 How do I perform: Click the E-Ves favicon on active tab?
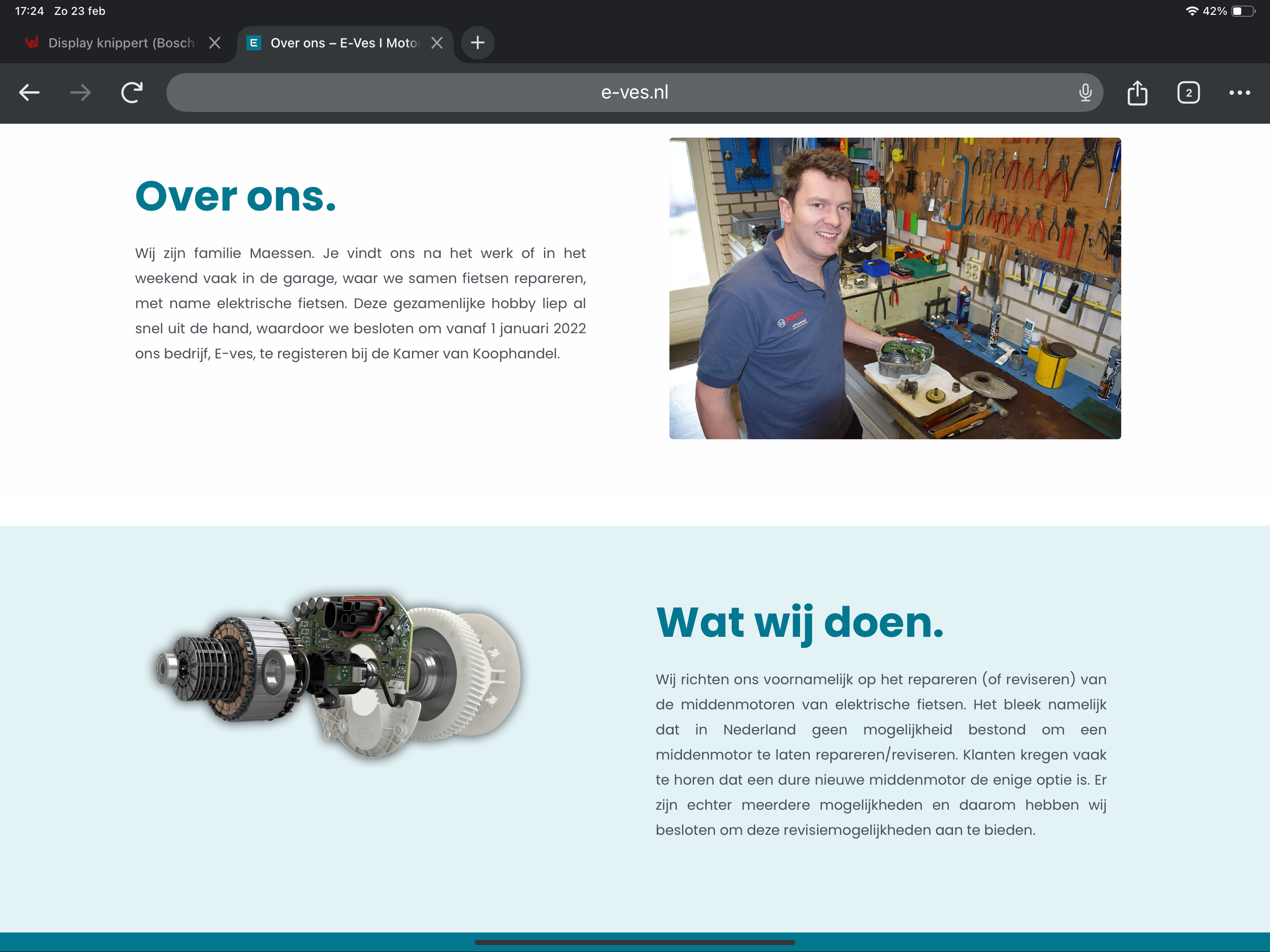[x=253, y=43]
